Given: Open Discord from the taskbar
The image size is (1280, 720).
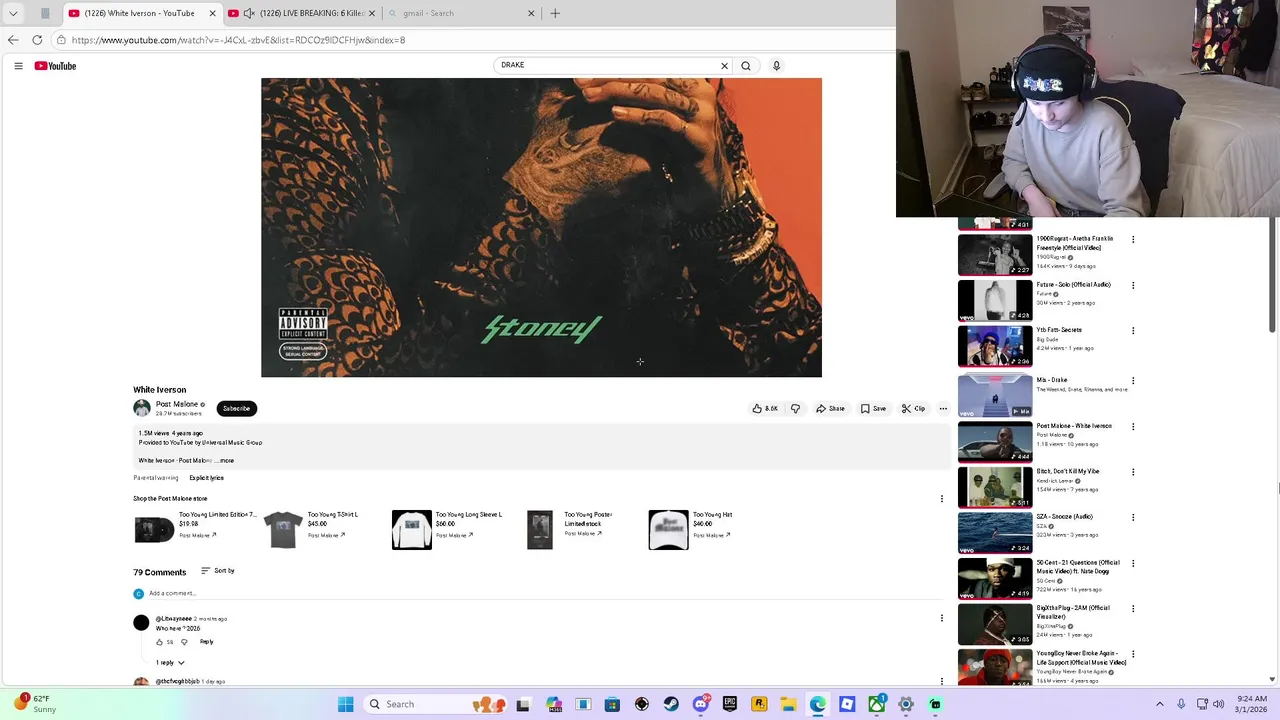Looking at the screenshot, I should point(701,704).
